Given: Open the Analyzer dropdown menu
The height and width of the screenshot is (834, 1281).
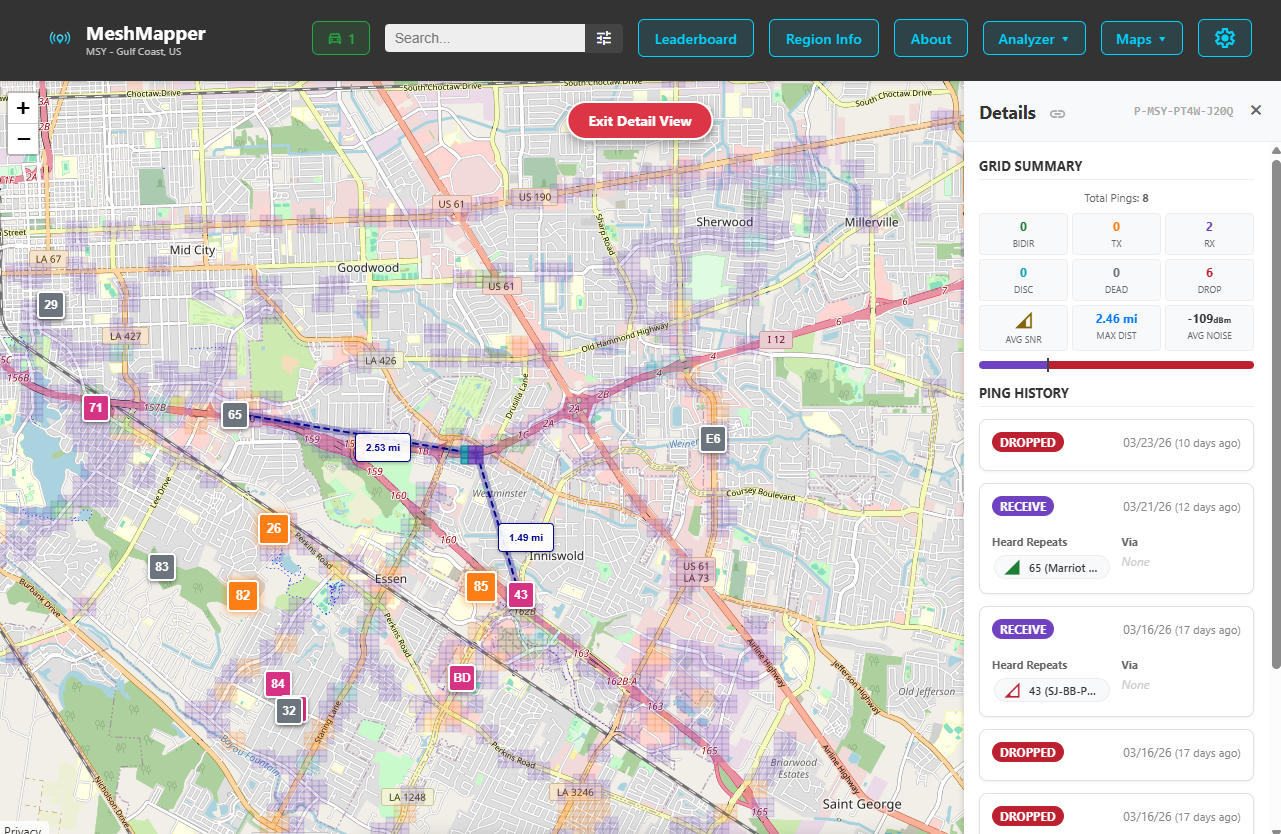Looking at the screenshot, I should (1034, 38).
